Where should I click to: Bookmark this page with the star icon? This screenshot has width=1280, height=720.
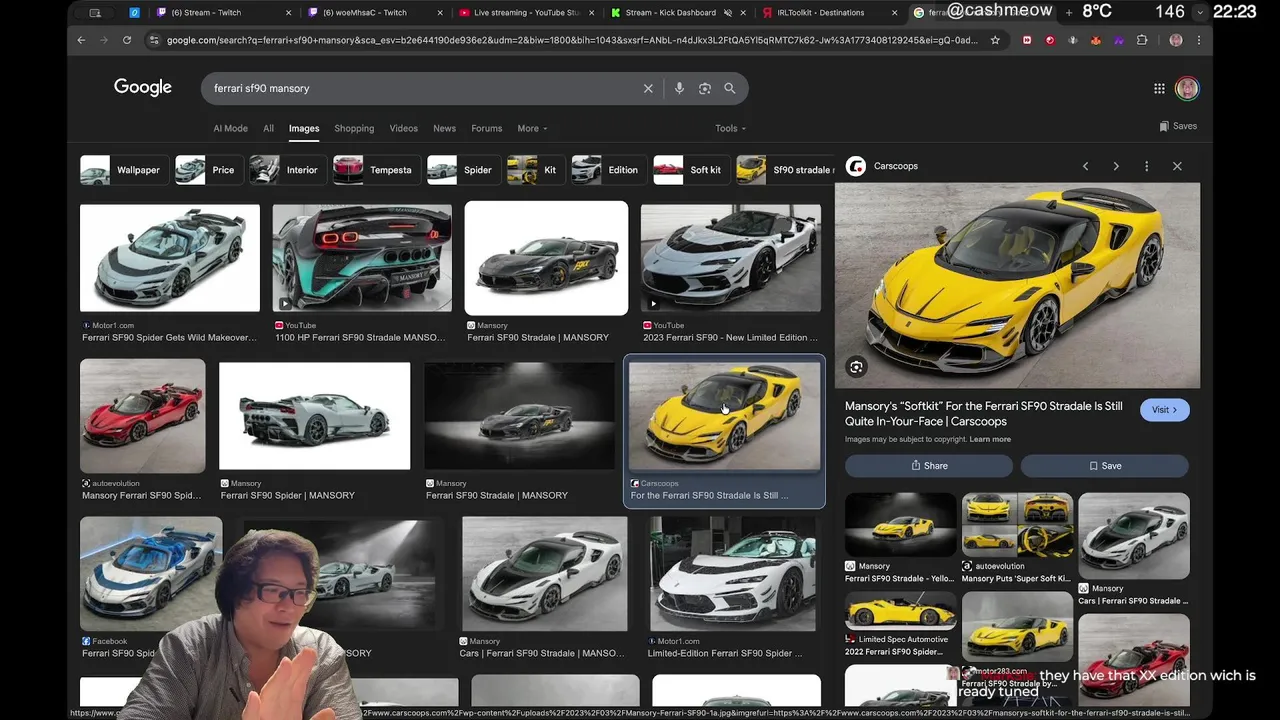point(995,40)
